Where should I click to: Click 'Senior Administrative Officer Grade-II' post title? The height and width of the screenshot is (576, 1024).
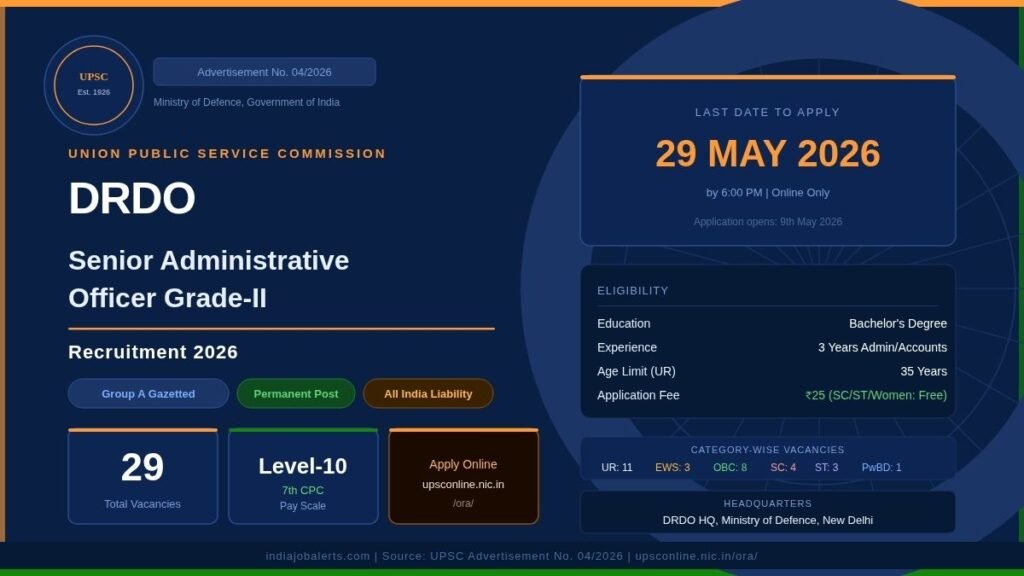tap(209, 280)
